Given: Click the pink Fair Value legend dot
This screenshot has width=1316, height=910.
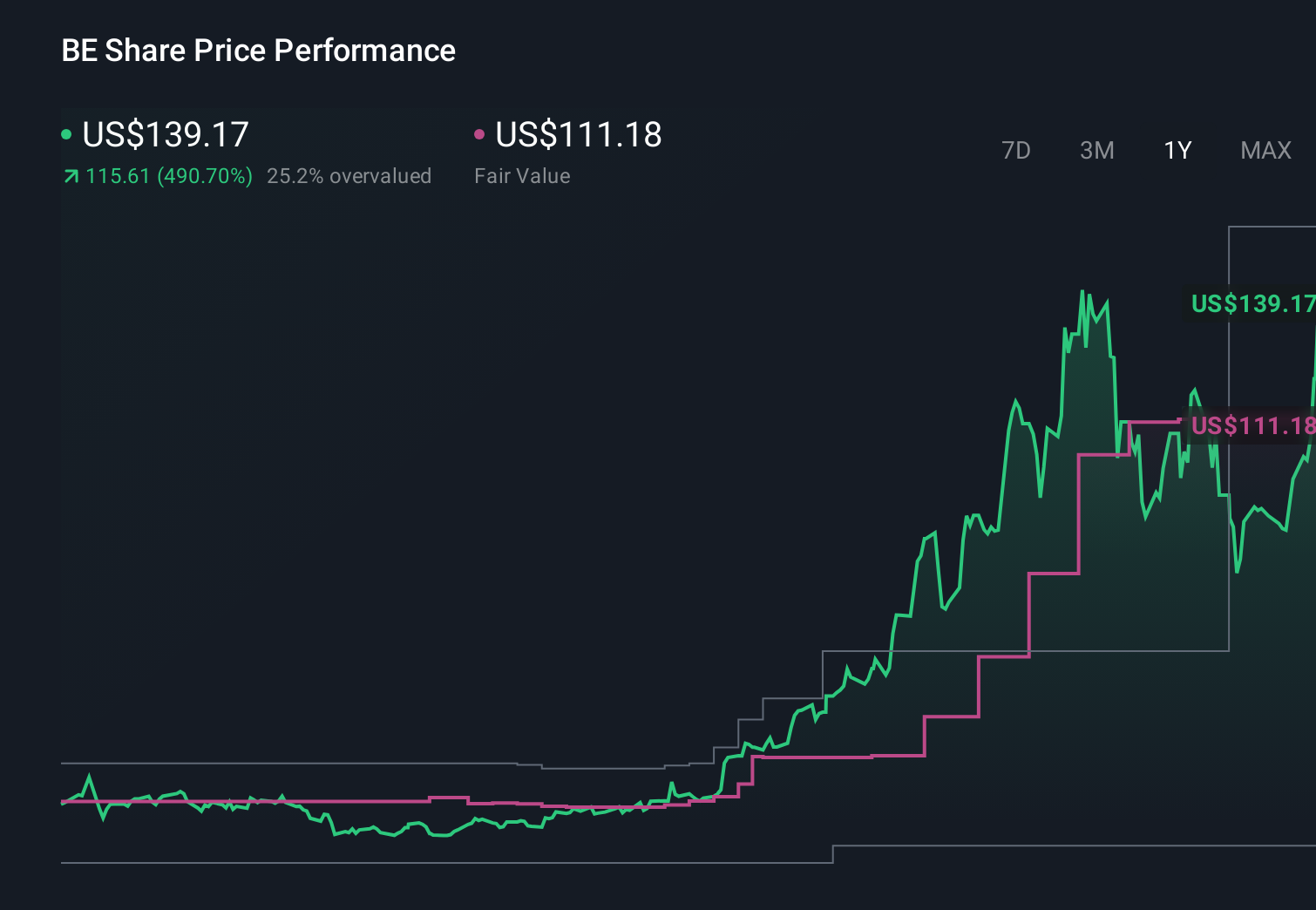Looking at the screenshot, I should tap(479, 133).
